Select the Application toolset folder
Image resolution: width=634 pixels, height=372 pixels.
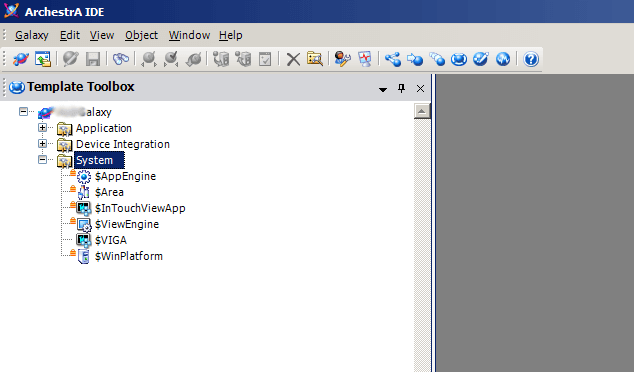click(104, 128)
